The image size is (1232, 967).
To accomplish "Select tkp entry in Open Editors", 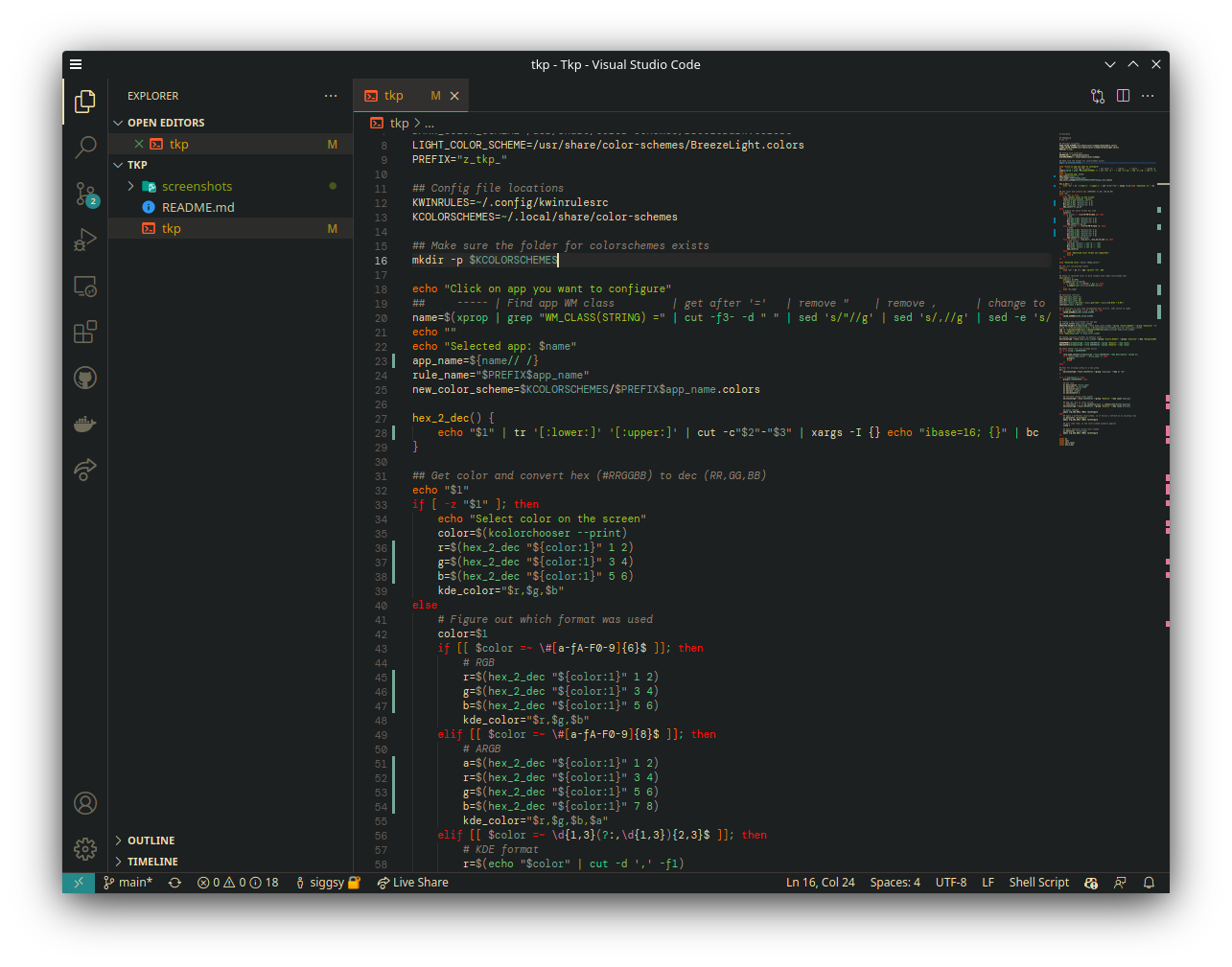I will 230,144.
